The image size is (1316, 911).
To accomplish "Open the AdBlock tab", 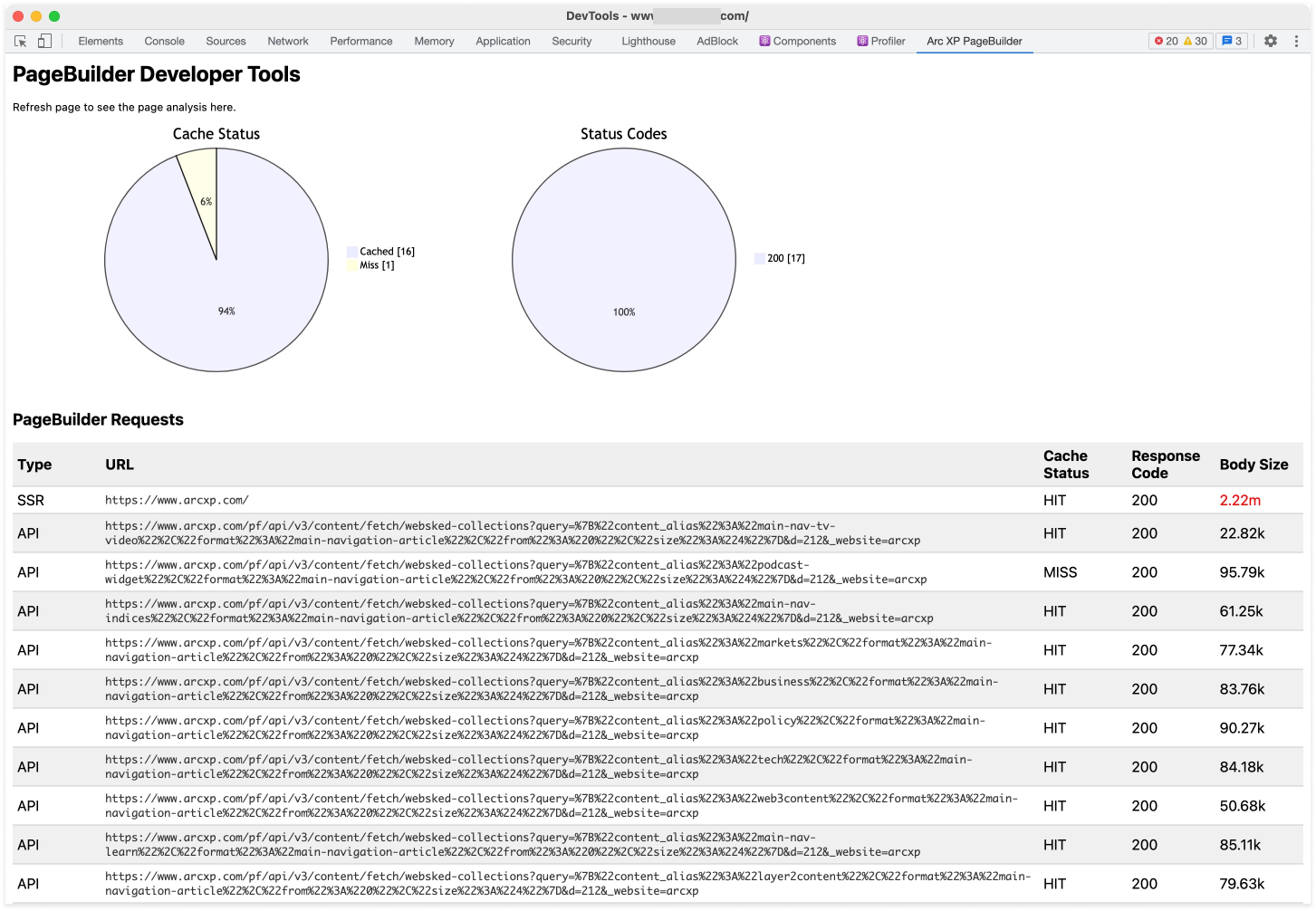I will (x=717, y=42).
